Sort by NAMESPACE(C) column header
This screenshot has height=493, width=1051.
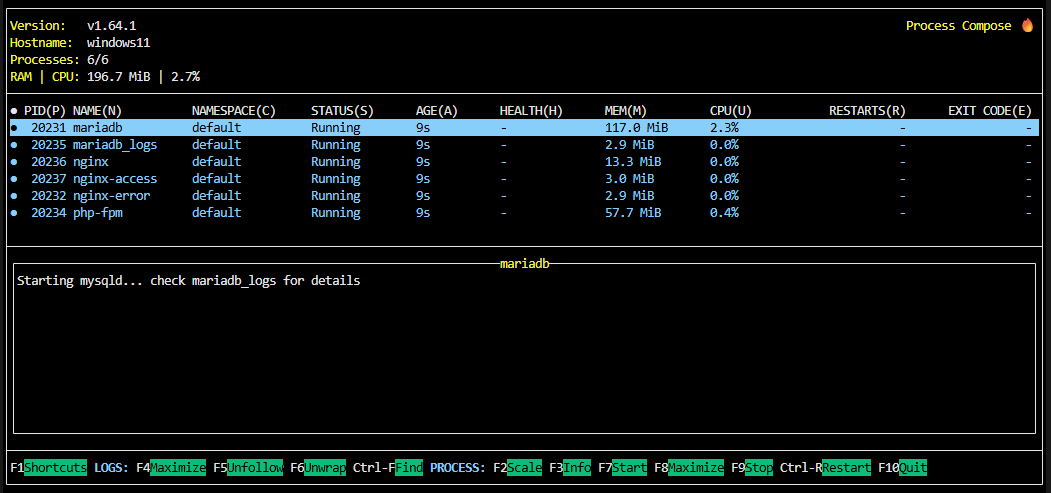click(x=234, y=111)
